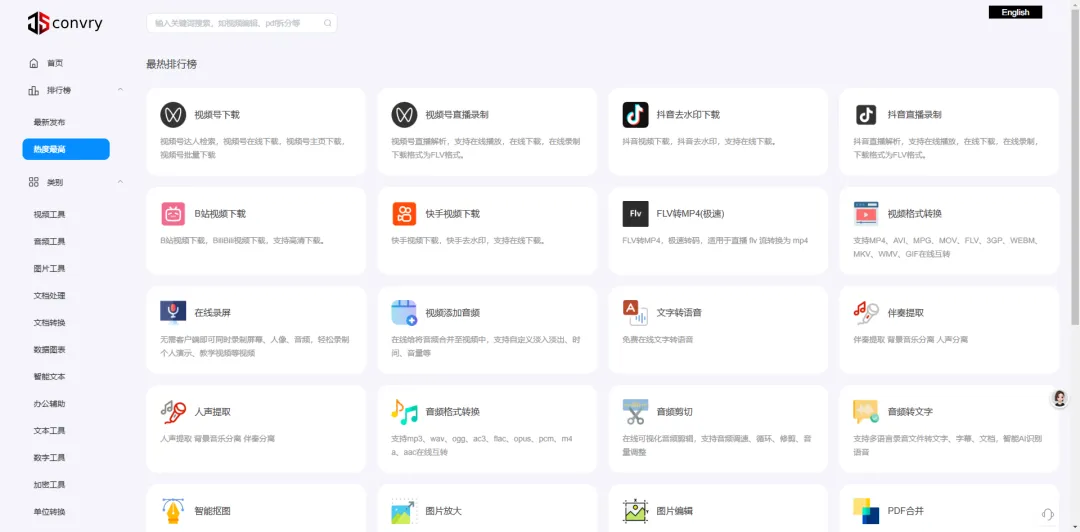Open the FLV转MP4 icon
Viewport: 1080px width, 532px height.
click(635, 214)
